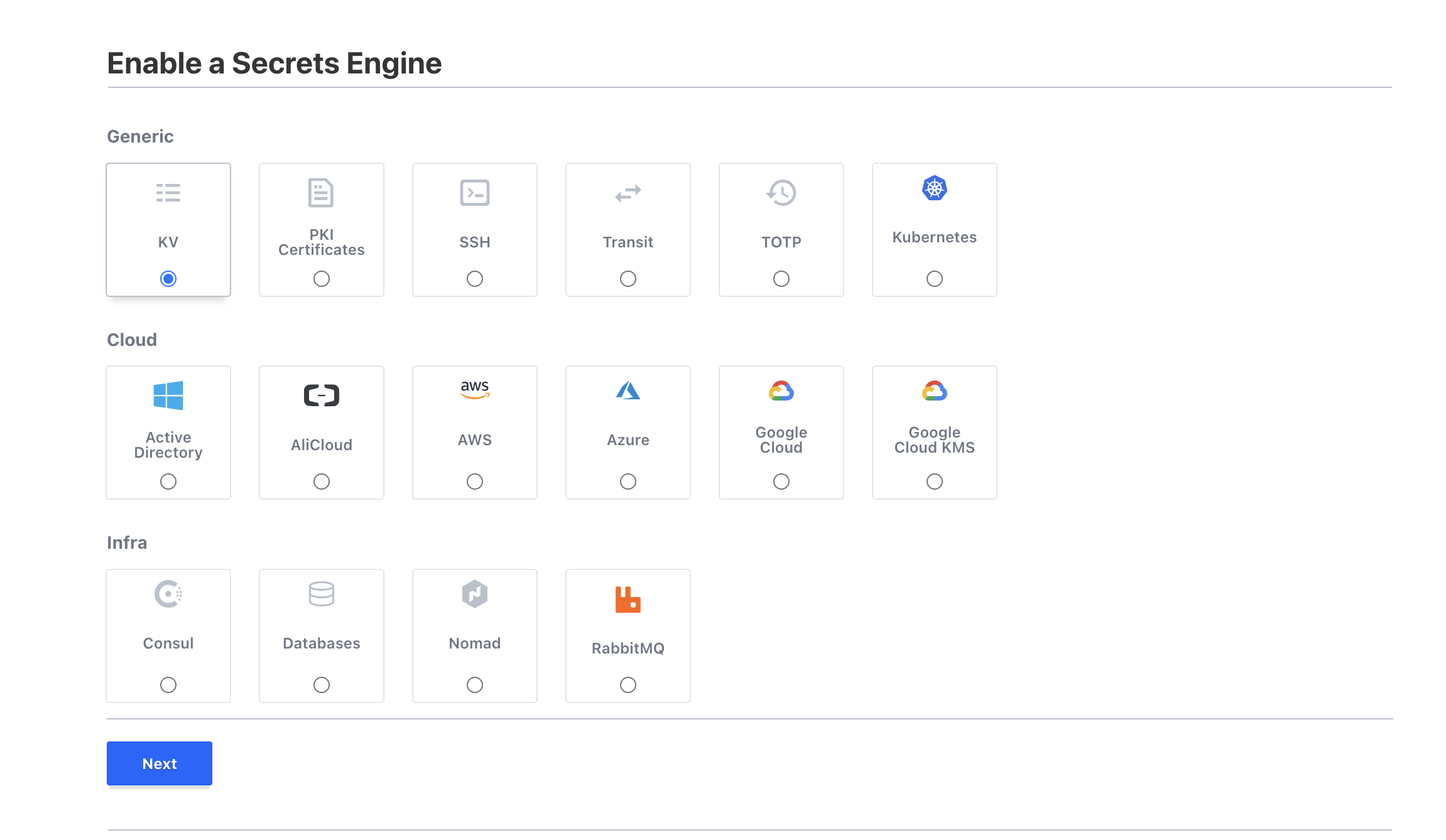Click the TOTP clock history icon
The image size is (1446, 840).
[x=781, y=193]
